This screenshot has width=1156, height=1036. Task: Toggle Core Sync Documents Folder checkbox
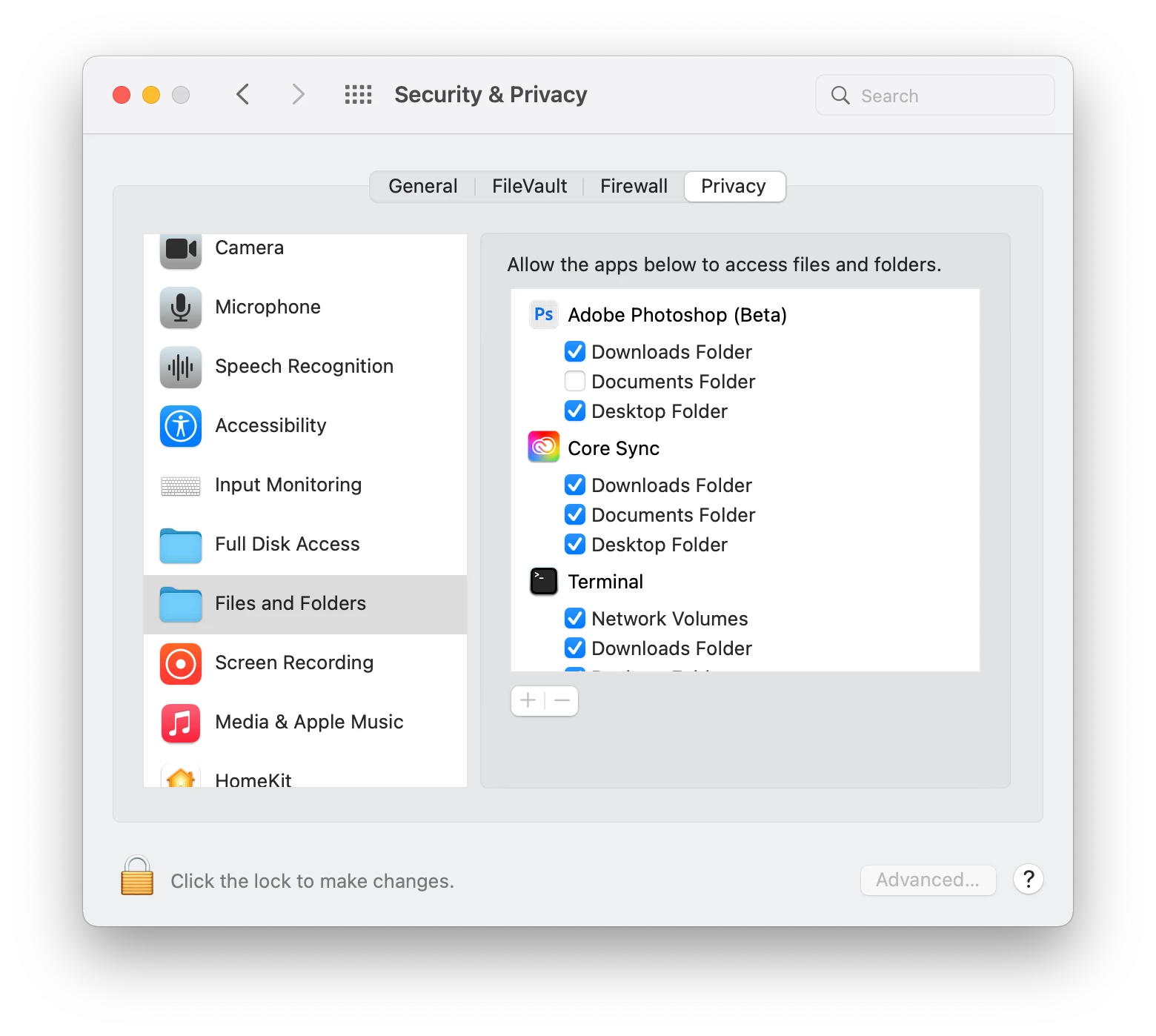(x=575, y=514)
